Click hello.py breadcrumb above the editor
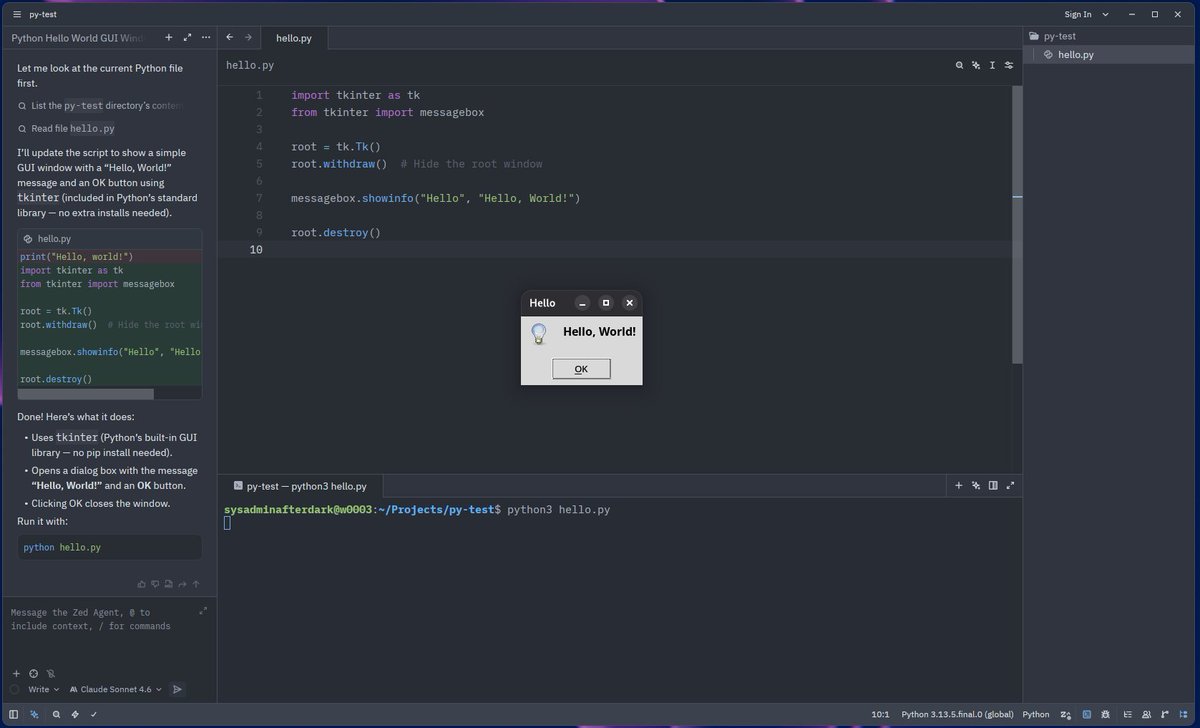 250,65
